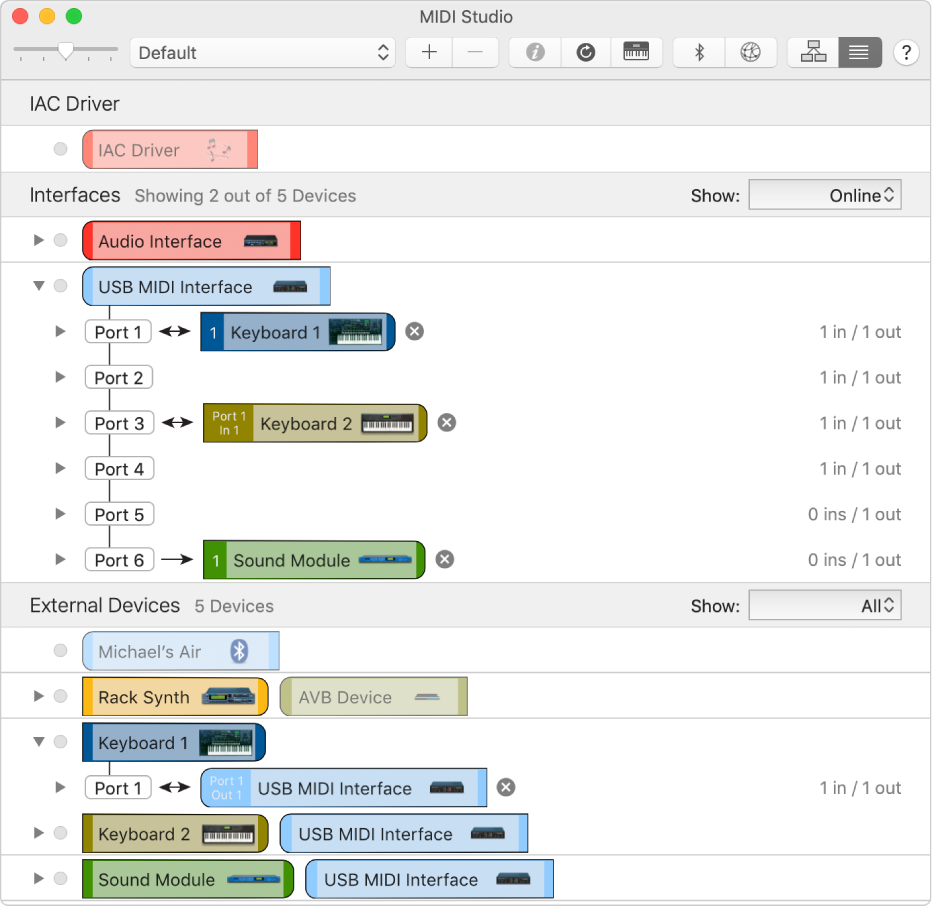The image size is (934, 907).
Task: Remove the Sound Module connection on Port 6
Action: pos(445,560)
